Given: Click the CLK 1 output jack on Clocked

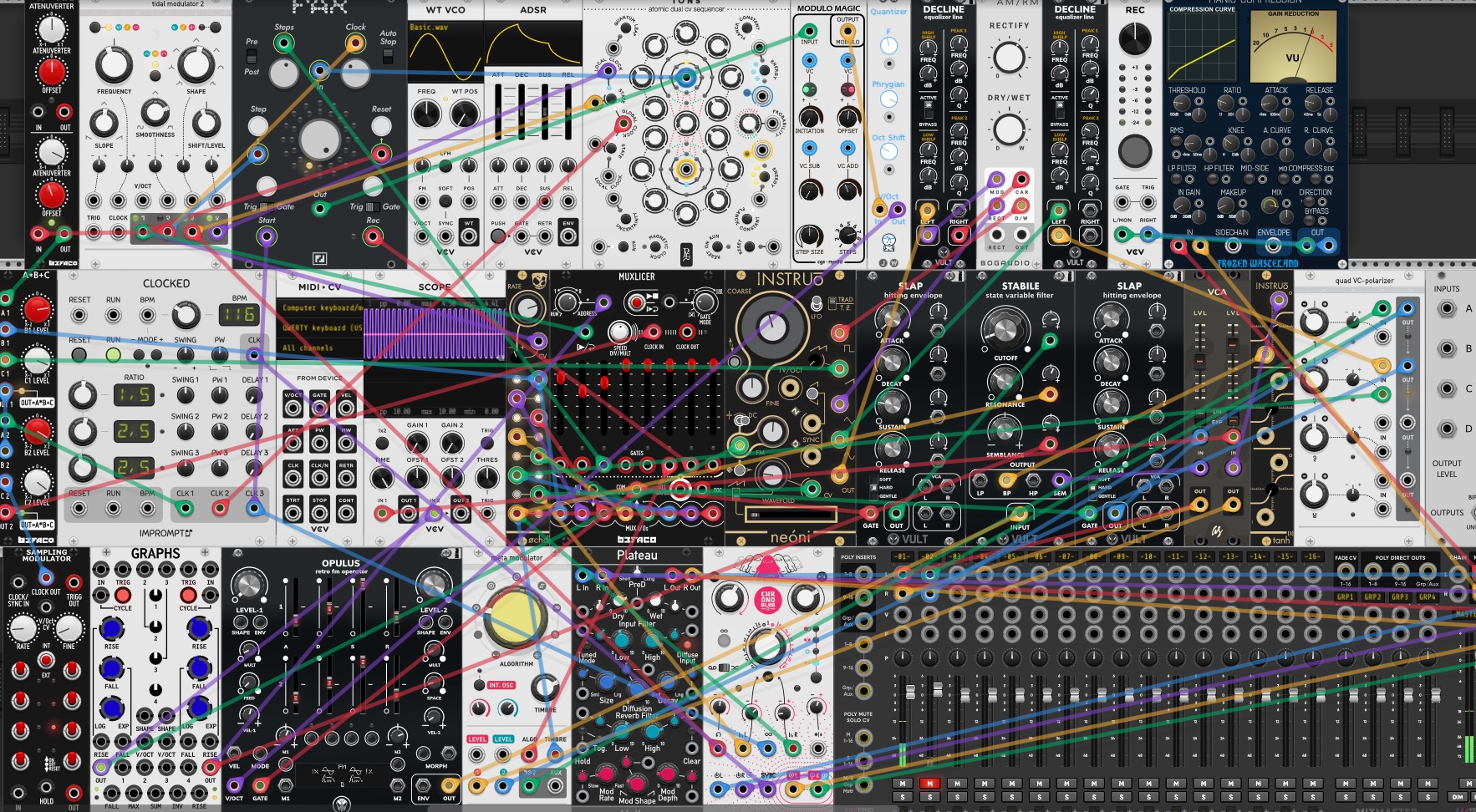Looking at the screenshot, I should [x=185, y=508].
